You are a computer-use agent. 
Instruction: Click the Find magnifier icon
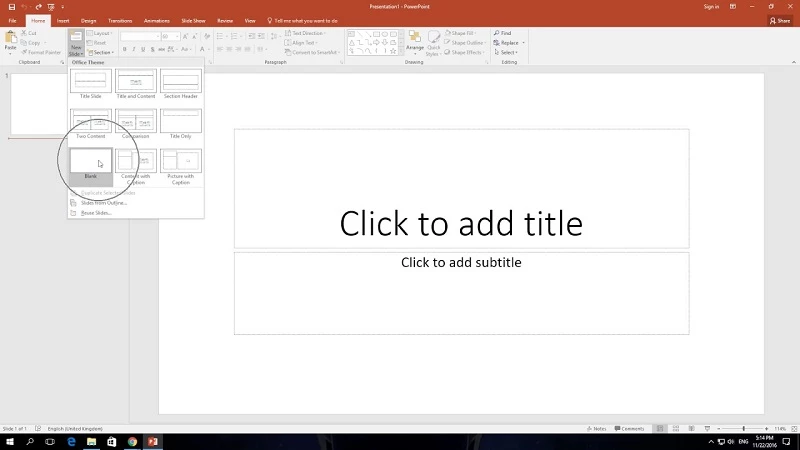coord(497,33)
